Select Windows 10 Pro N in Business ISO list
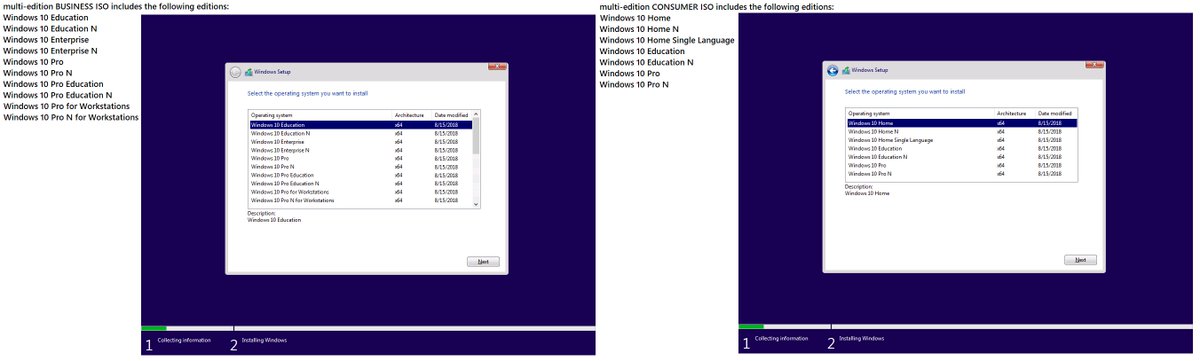Screen dimensions: 1200x361 pos(360,167)
